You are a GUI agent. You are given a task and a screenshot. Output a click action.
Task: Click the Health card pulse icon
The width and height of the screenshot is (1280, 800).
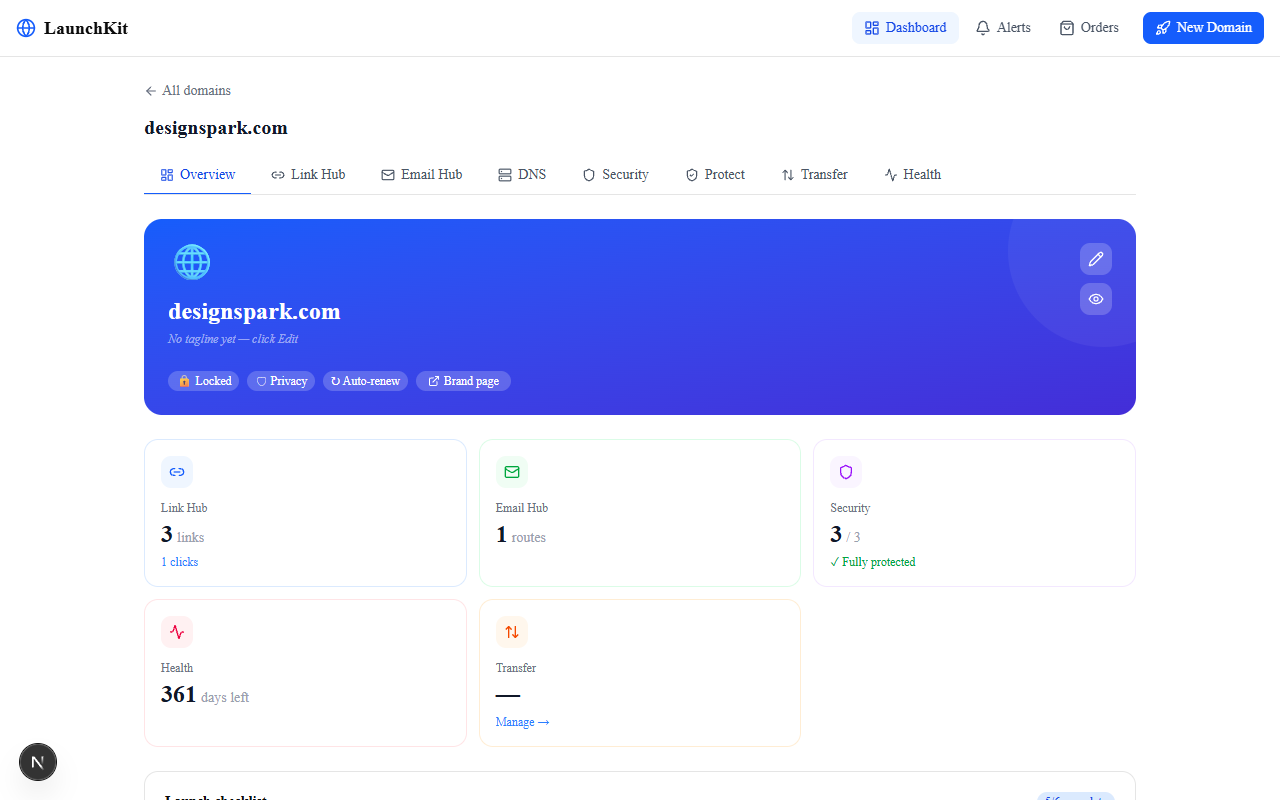pyautogui.click(x=177, y=632)
